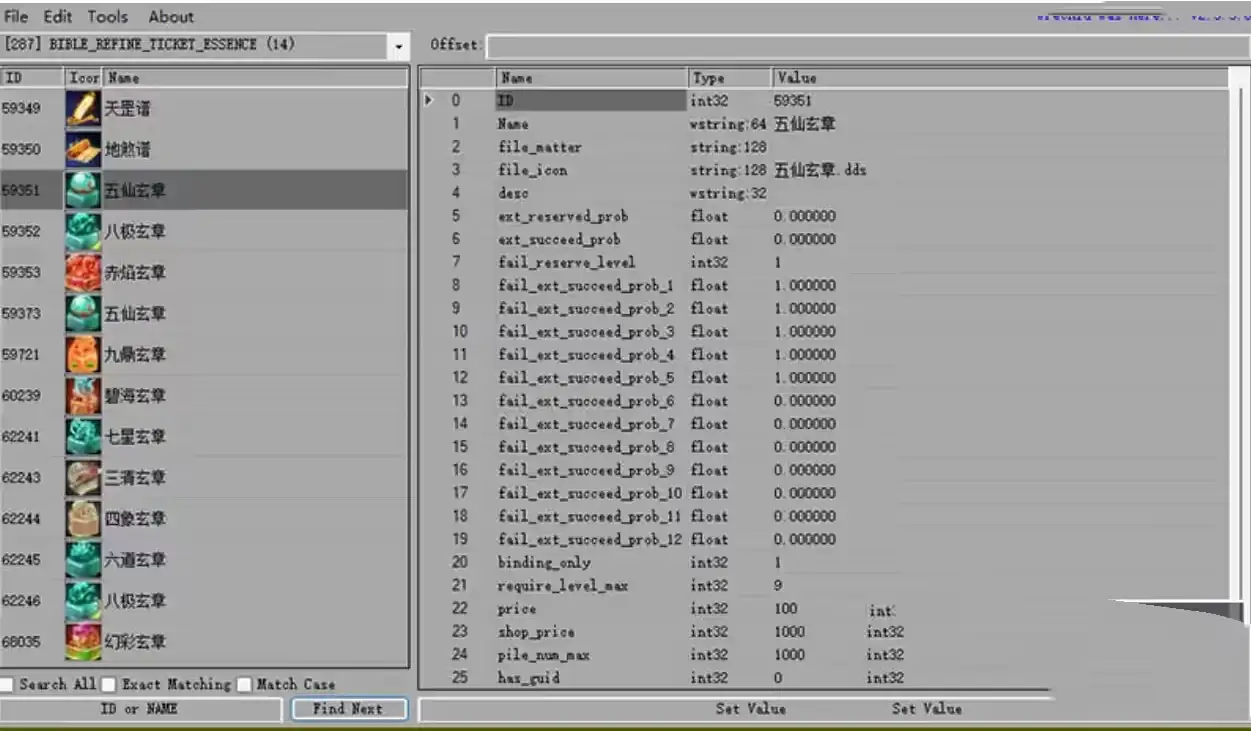
Task: Click the icon of item 59349 天罡谱
Action: pos(83,108)
